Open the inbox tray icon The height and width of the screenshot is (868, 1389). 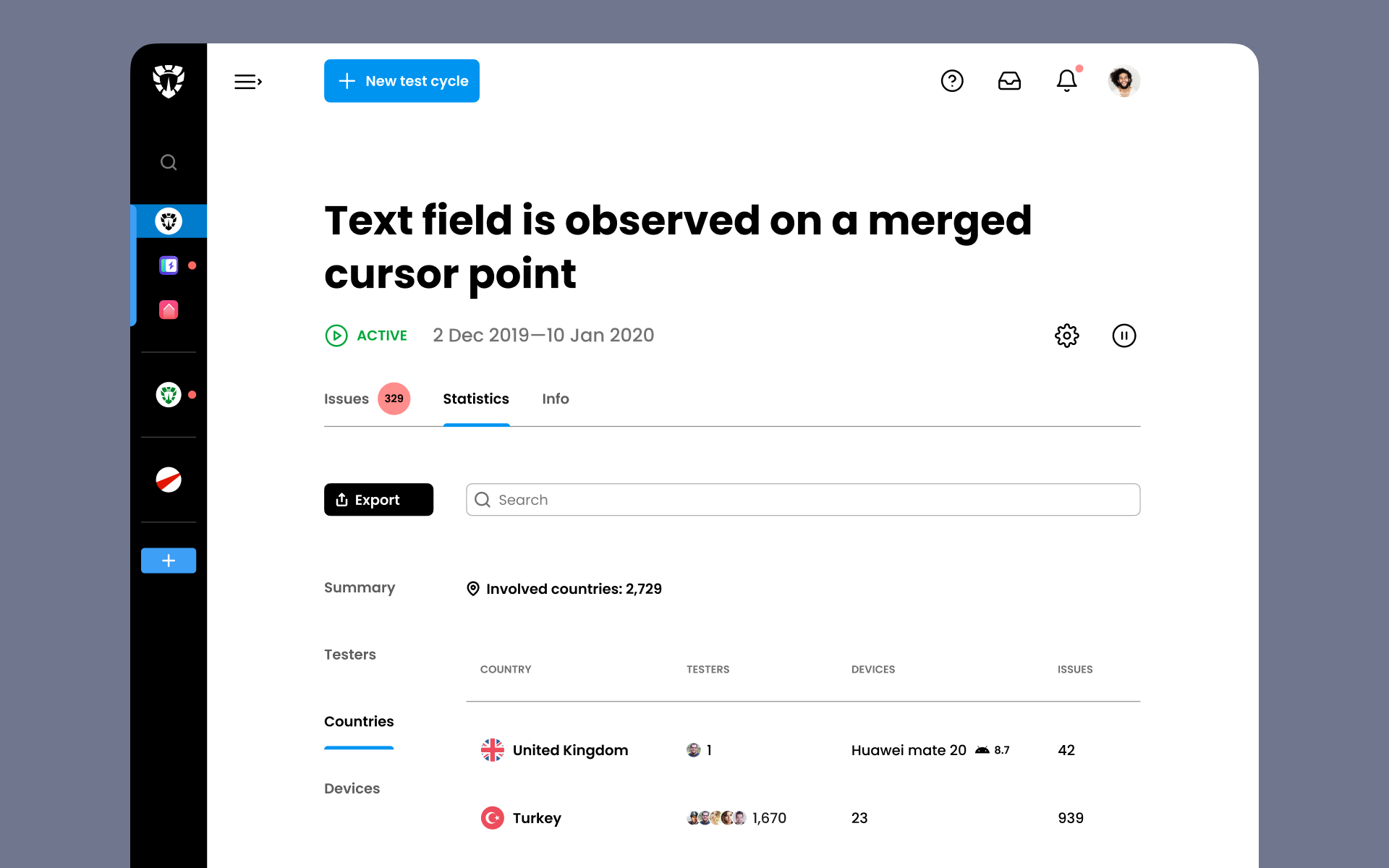(x=1009, y=81)
